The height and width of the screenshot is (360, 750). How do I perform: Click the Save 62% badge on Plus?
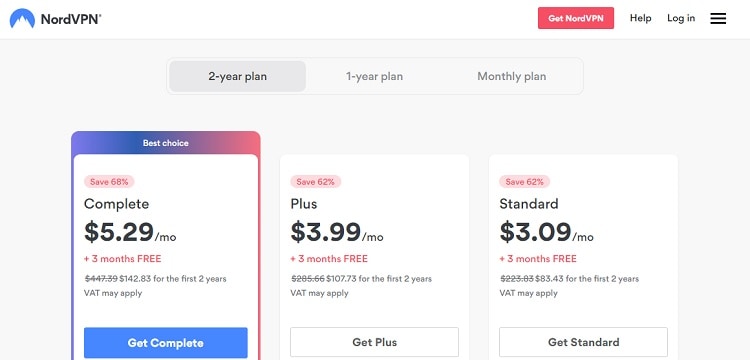point(316,182)
